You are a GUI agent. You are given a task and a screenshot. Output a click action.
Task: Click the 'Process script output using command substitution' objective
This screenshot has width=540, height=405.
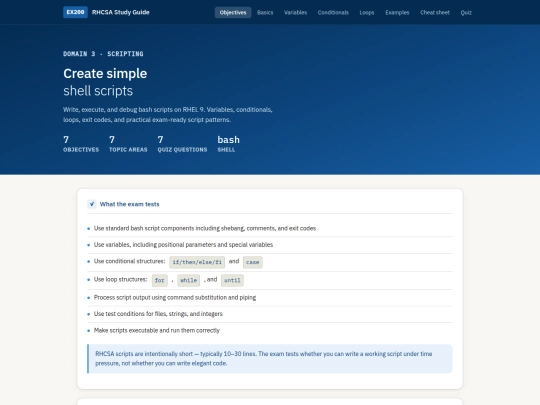pyautogui.click(x=175, y=298)
